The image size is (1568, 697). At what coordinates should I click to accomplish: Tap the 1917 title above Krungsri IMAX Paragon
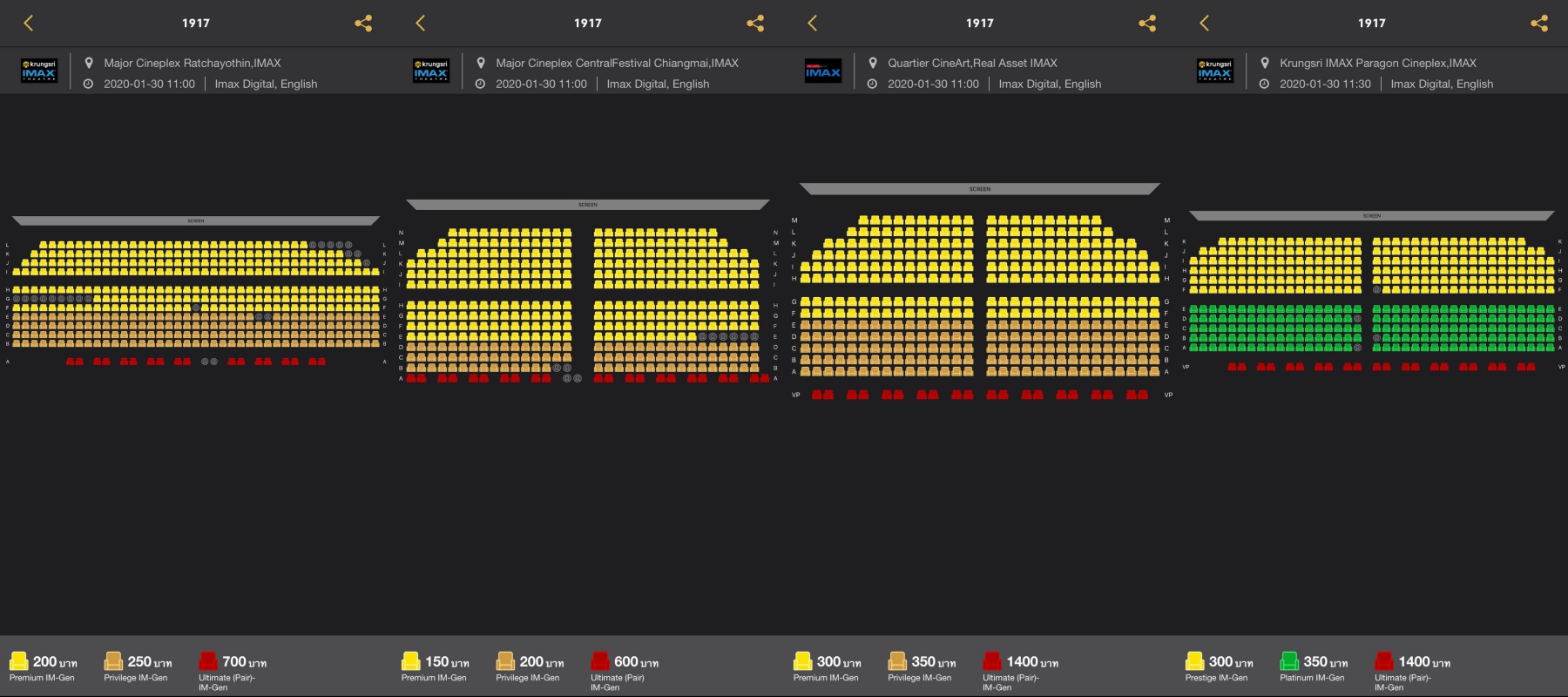1372,24
